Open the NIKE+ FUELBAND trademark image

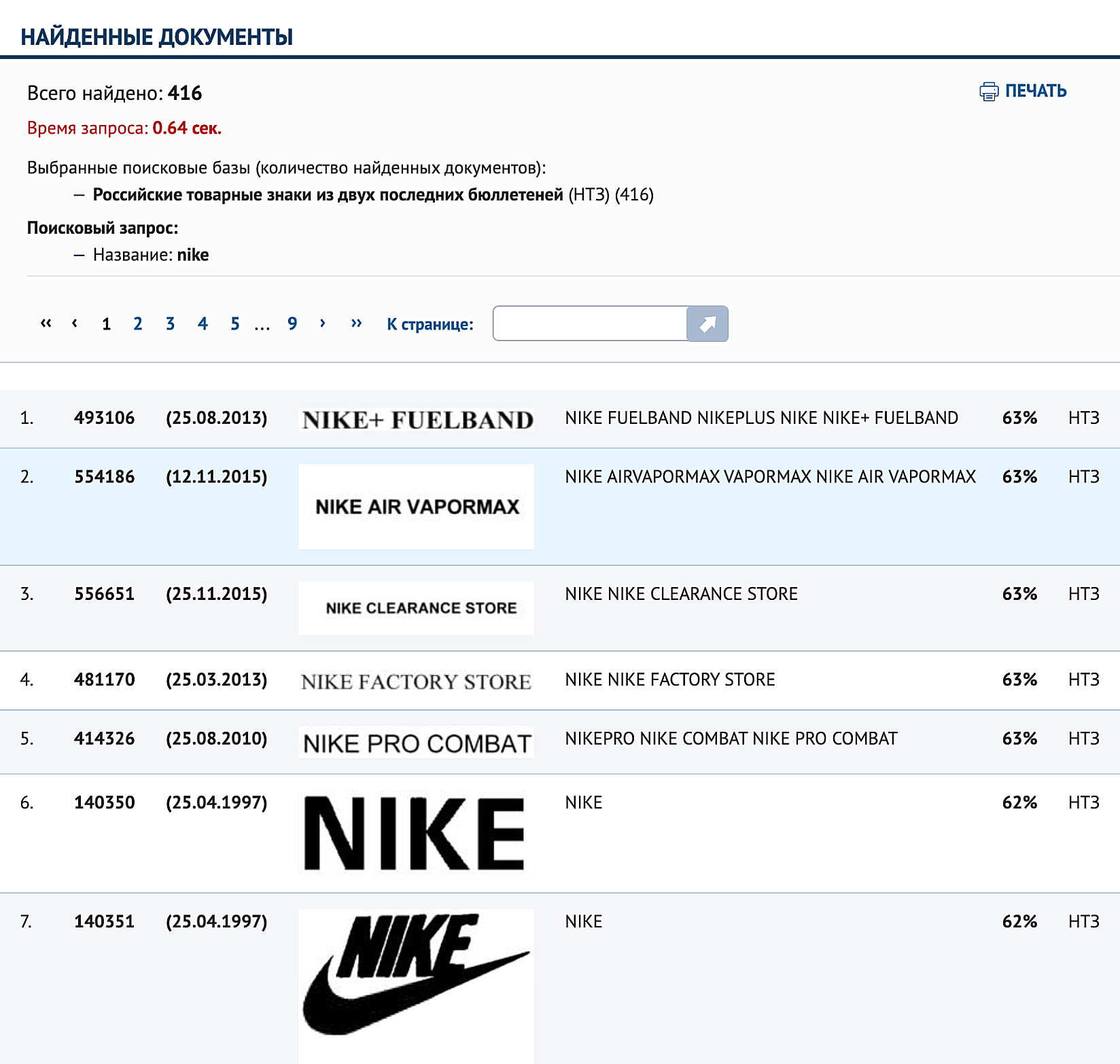coord(417,419)
